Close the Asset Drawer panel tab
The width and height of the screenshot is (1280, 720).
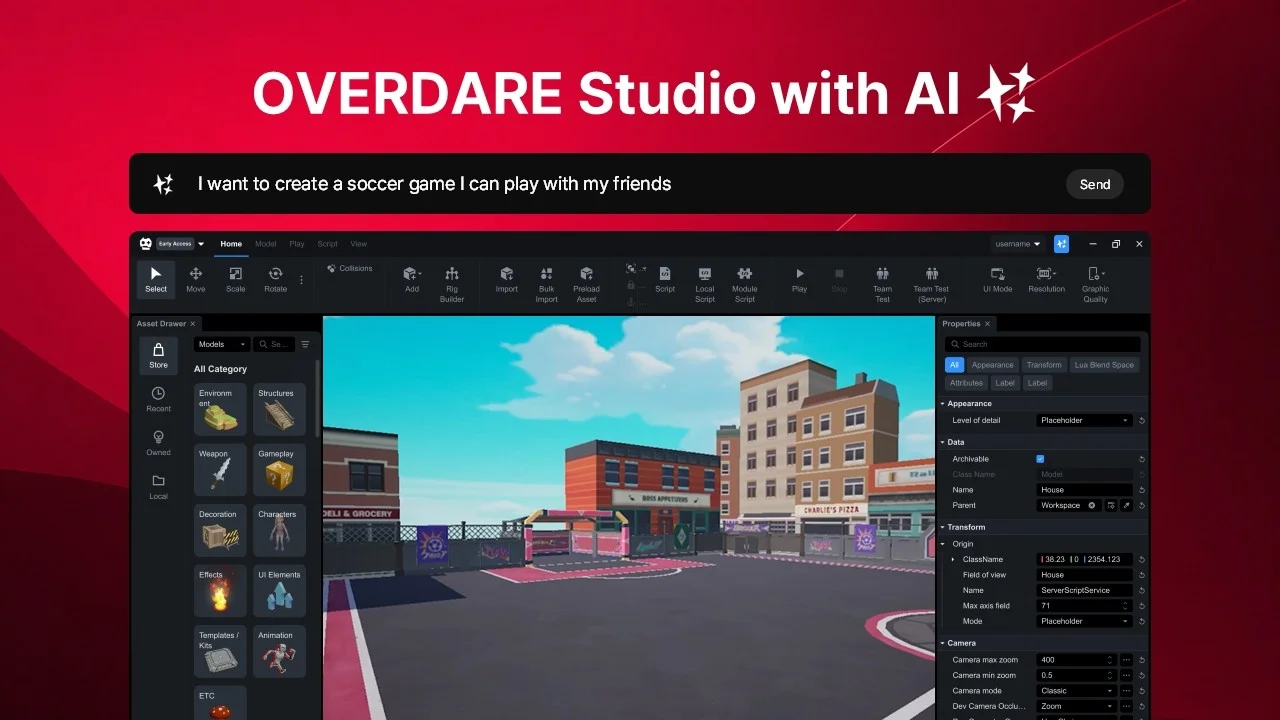click(193, 324)
